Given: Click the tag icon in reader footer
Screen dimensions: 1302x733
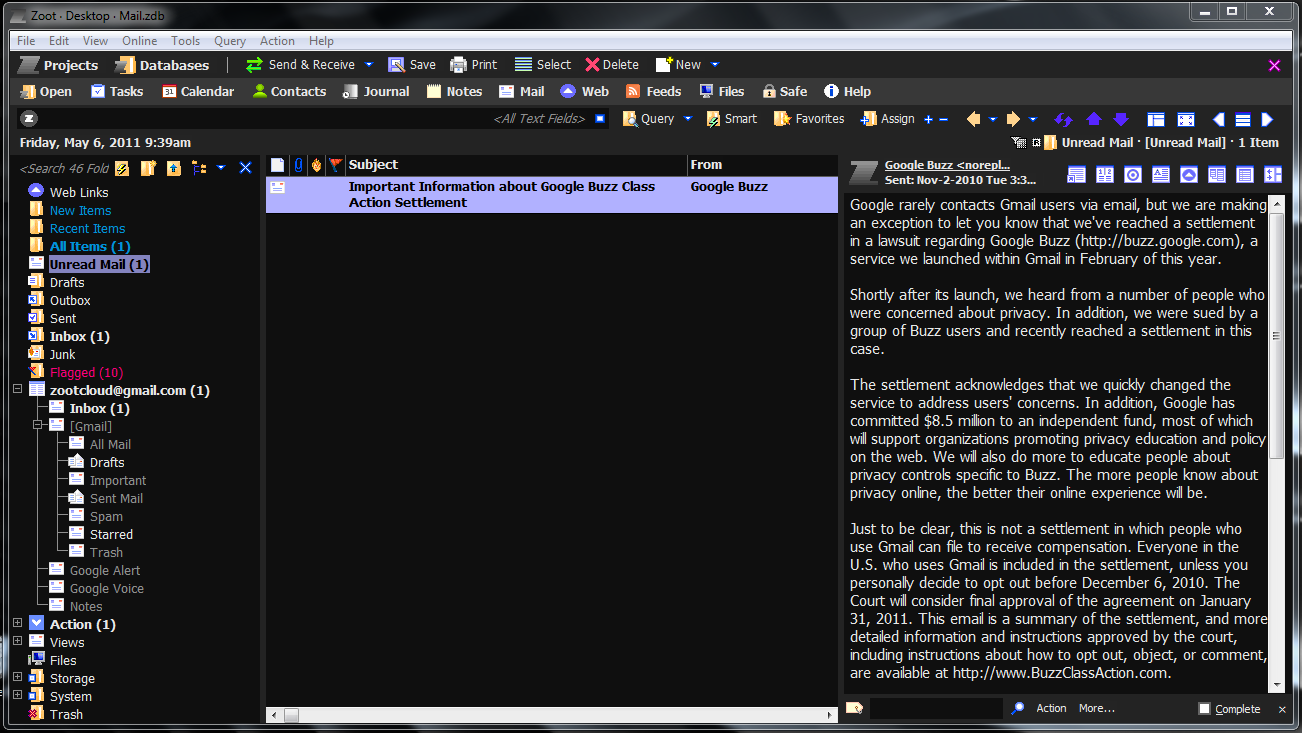Looking at the screenshot, I should pyautogui.click(x=854, y=708).
